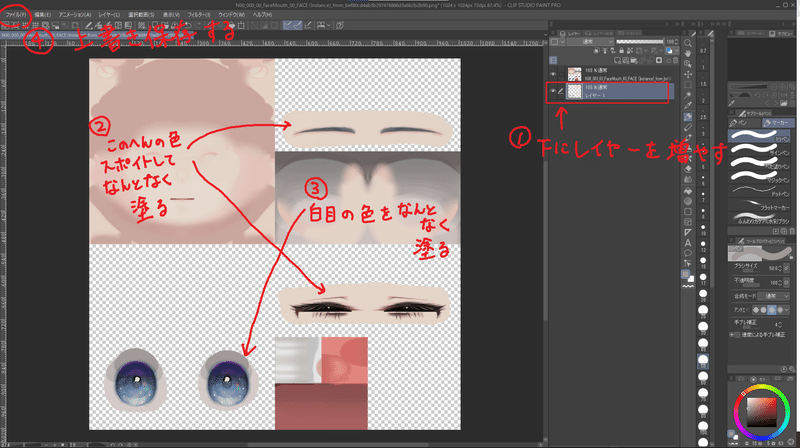Open command bar dropdown arrow next to the snap icons
The width and height of the screenshot is (800, 448).
coord(329,25)
